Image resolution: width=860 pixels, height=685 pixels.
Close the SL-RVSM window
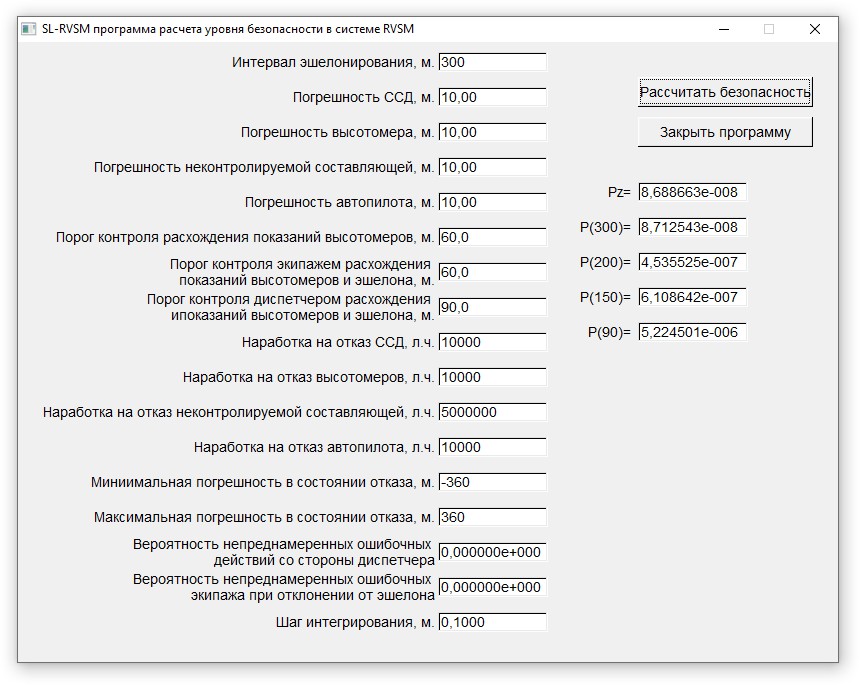814,29
